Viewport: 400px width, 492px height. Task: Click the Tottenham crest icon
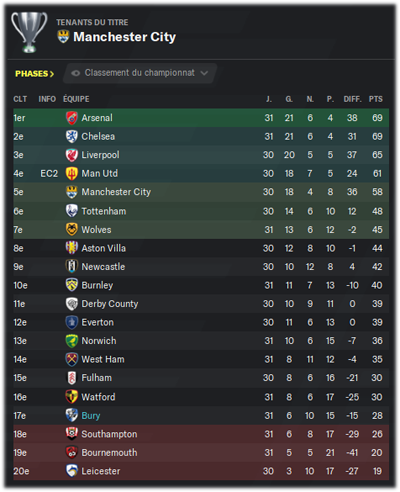pyautogui.click(x=72, y=211)
